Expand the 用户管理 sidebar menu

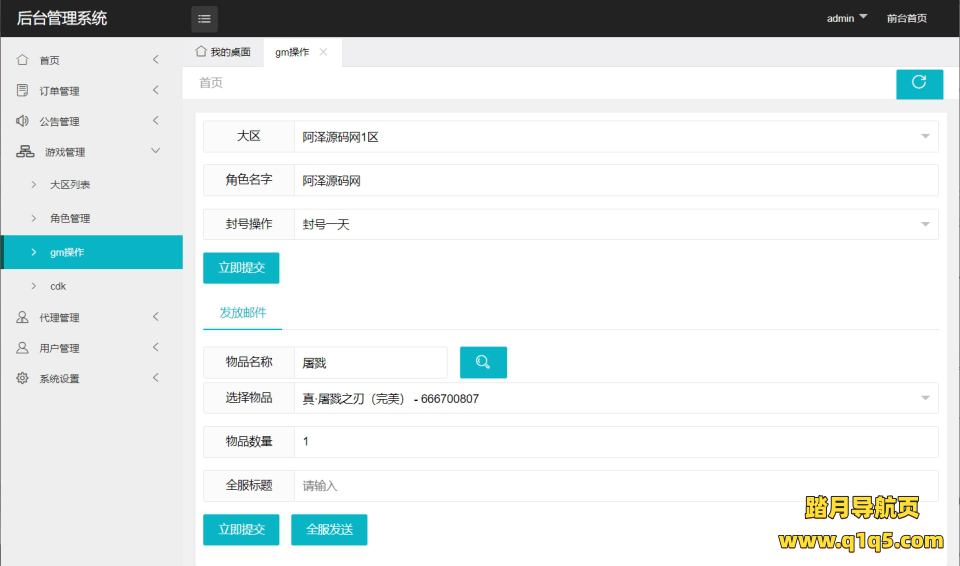click(90, 348)
